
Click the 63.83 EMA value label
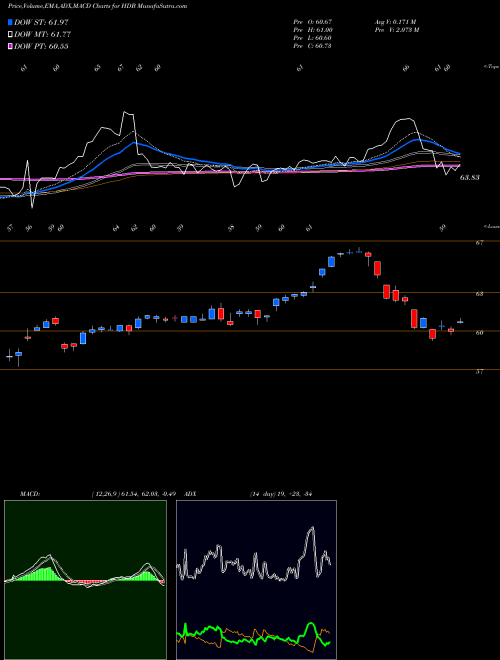coord(469,178)
